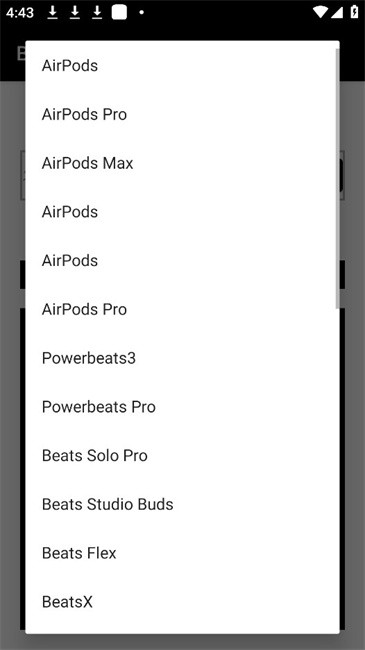
Task: Tap the white square notification icon
Action: pyautogui.click(x=119, y=12)
